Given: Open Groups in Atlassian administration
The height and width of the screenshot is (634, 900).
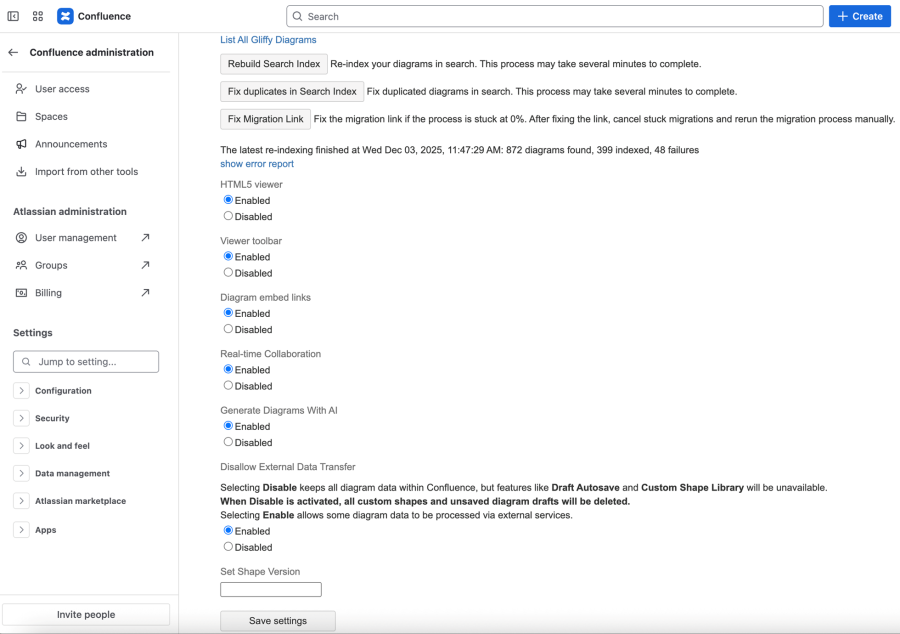Looking at the screenshot, I should (51, 265).
